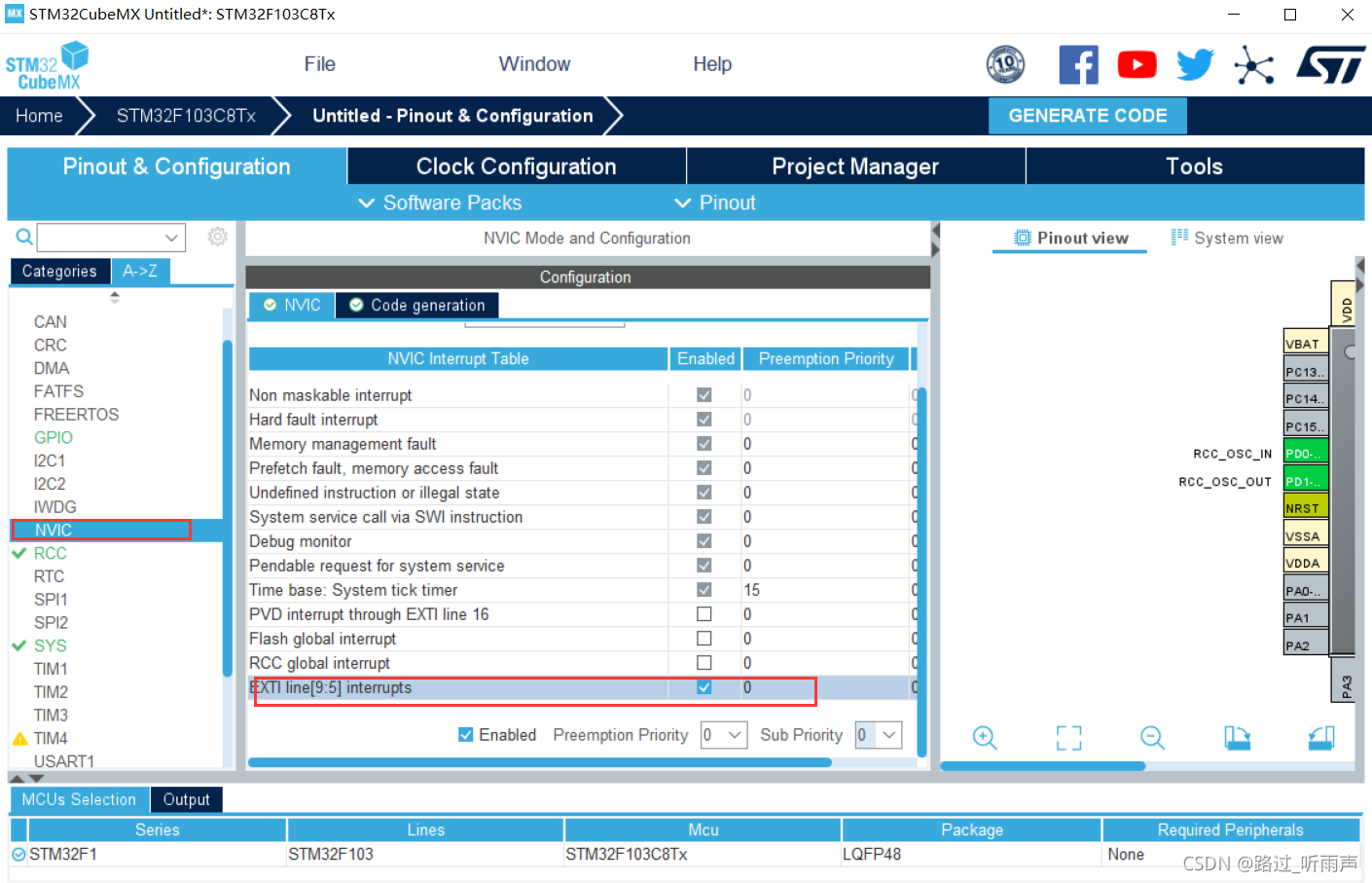The width and height of the screenshot is (1372, 883).
Task: Enable Flash global interrupt checkbox
Action: [x=704, y=639]
